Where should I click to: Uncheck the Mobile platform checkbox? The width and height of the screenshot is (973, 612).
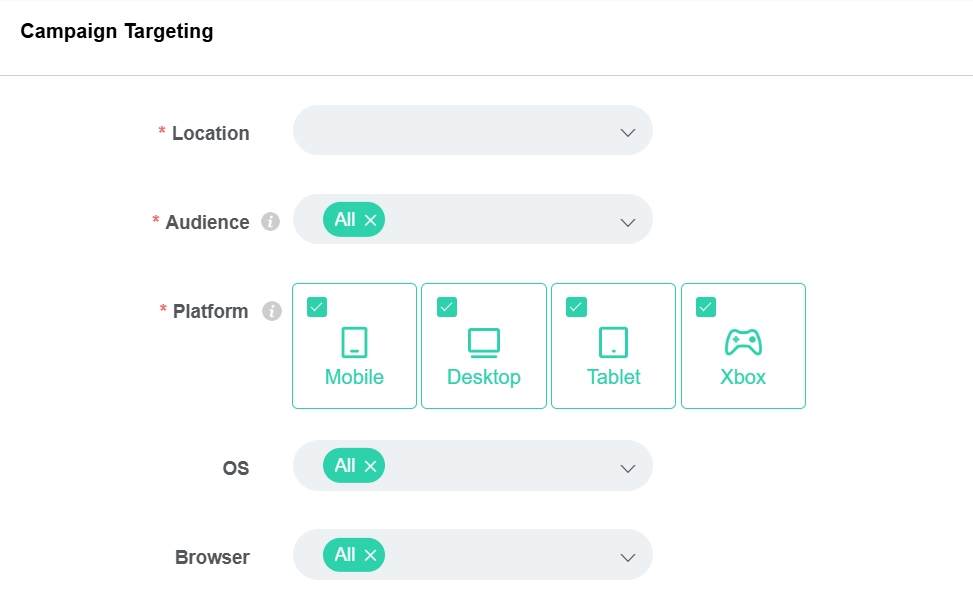pos(317,307)
